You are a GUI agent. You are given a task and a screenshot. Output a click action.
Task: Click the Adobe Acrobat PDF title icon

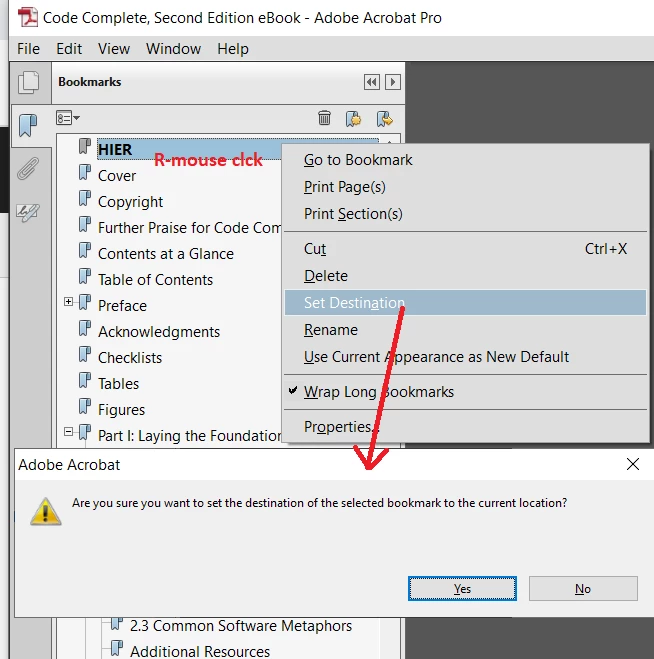(x=27, y=17)
